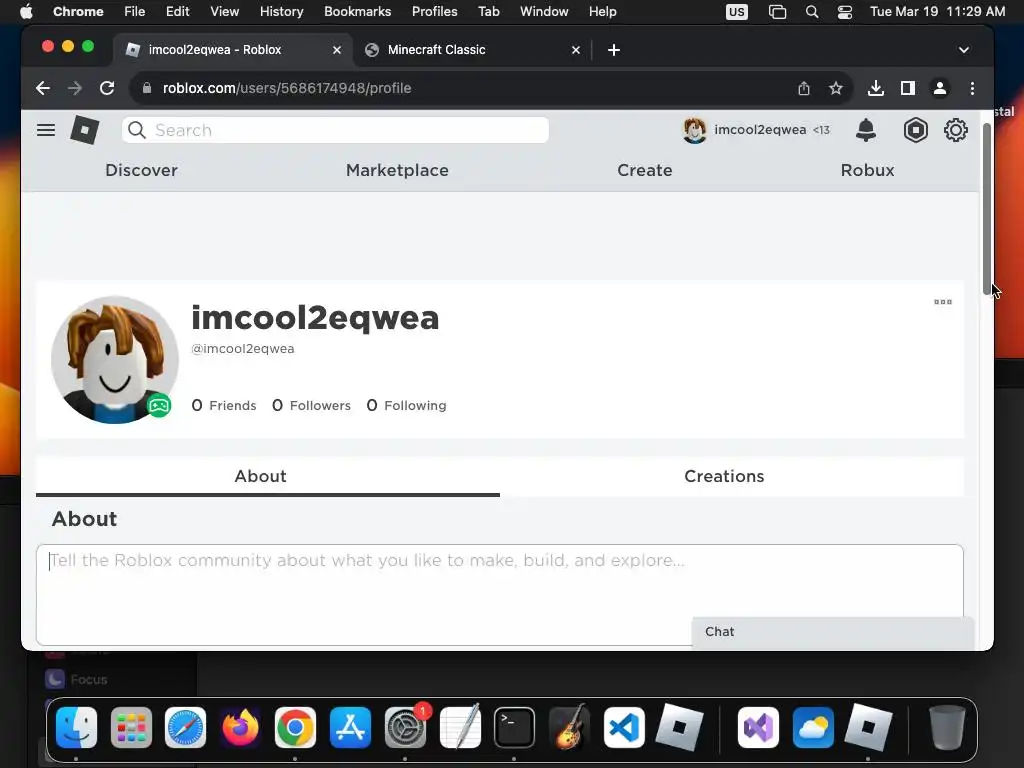
Task: Open the Profiles menu
Action: click(x=434, y=11)
